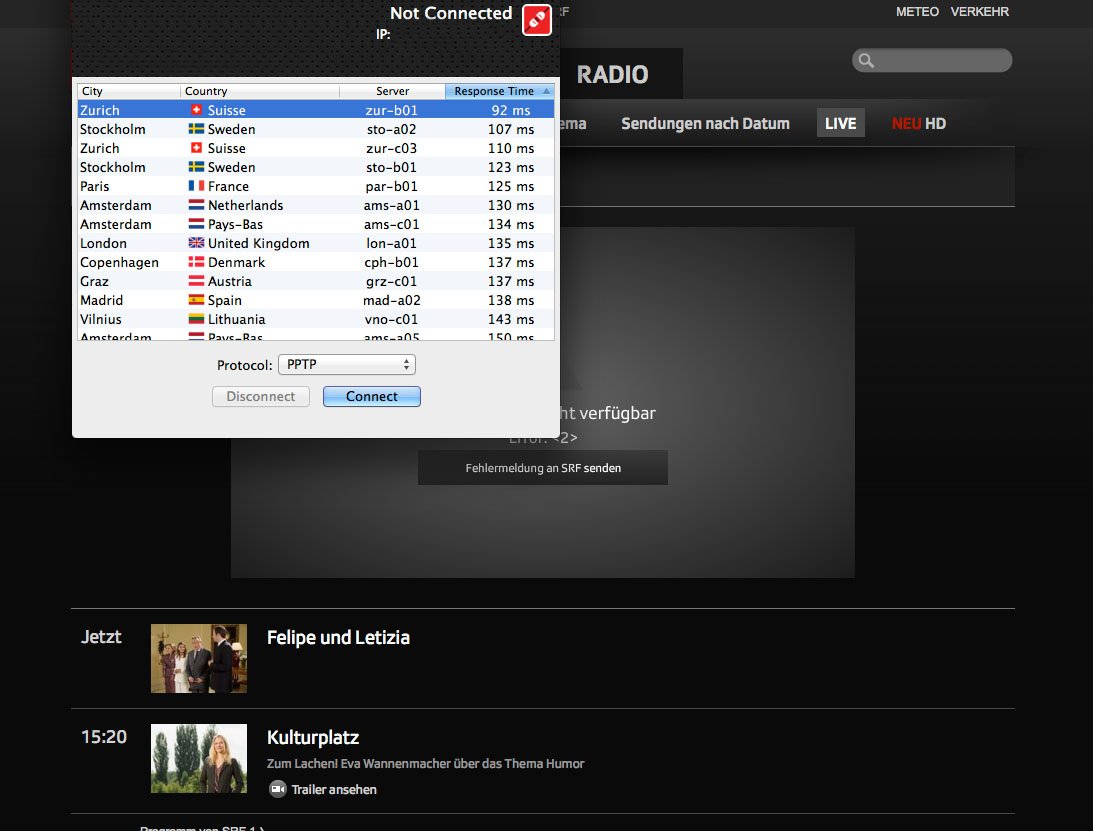Screen dimensions: 1093x831
Task: Open the VERKEHR link in the top bar
Action: pyautogui.click(x=979, y=12)
